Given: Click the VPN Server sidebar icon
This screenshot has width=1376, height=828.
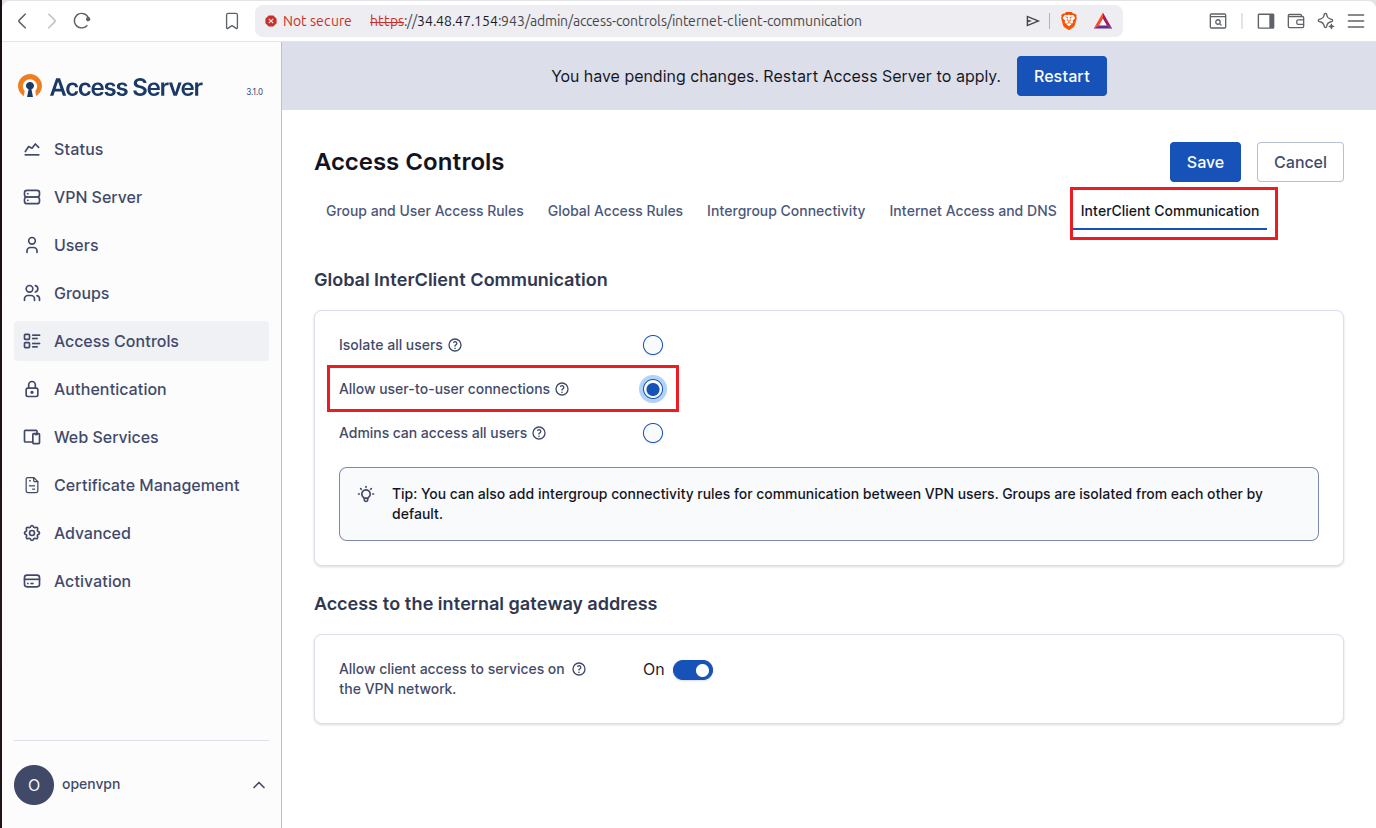Looking at the screenshot, I should tap(32, 197).
